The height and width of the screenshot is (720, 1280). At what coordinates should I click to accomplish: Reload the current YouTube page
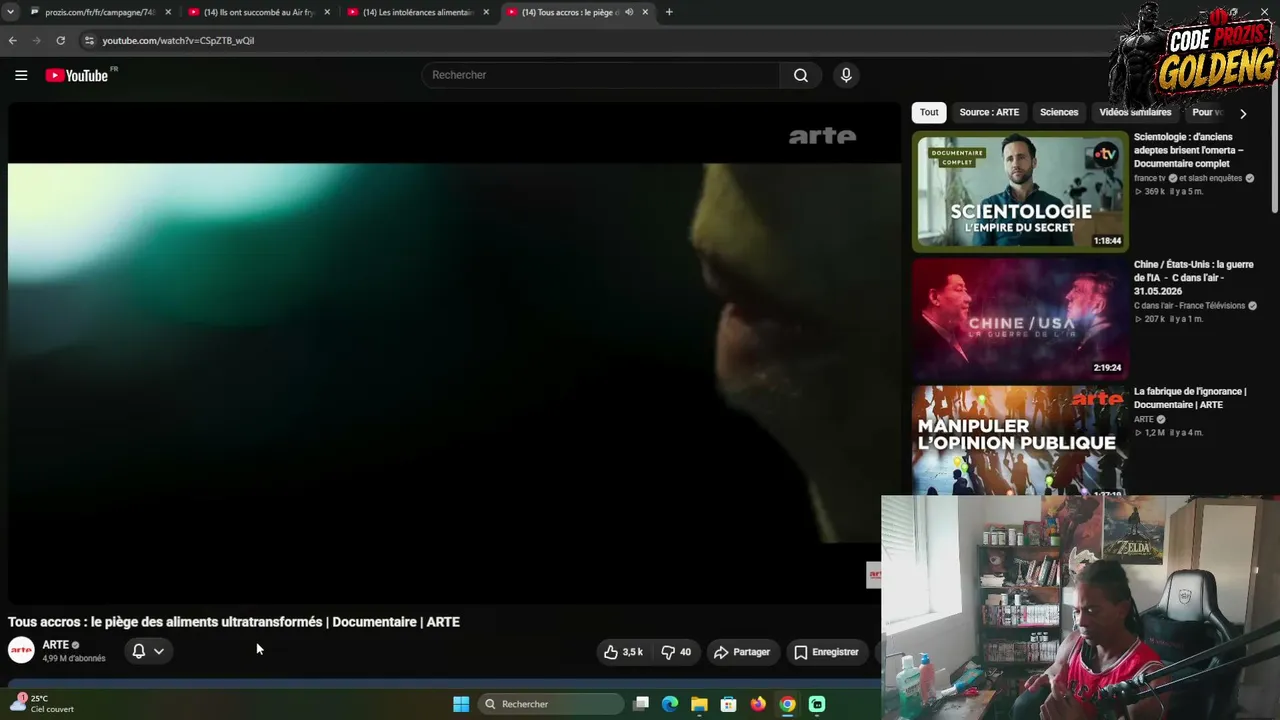tap(61, 41)
